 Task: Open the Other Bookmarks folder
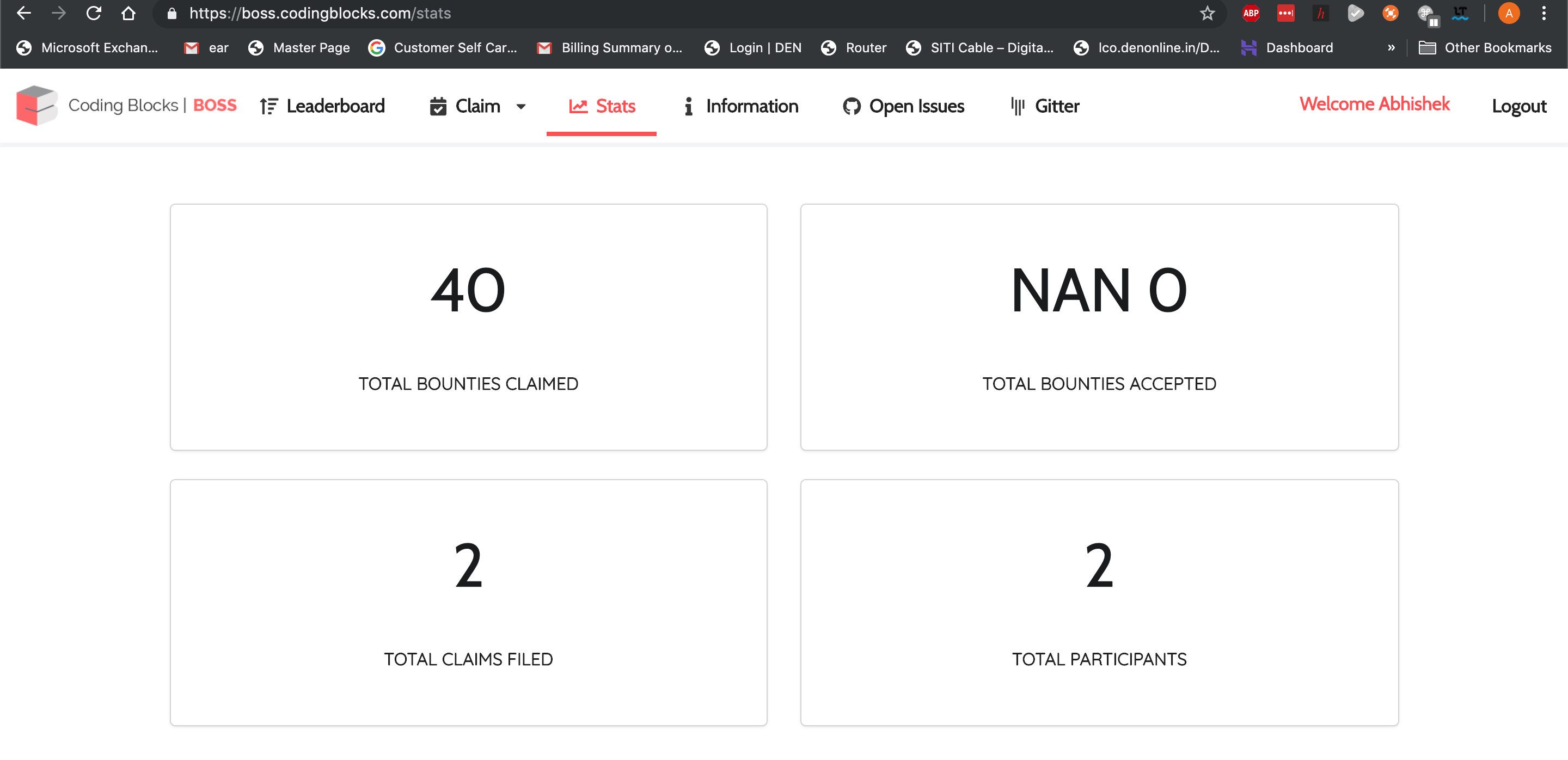pos(1485,47)
